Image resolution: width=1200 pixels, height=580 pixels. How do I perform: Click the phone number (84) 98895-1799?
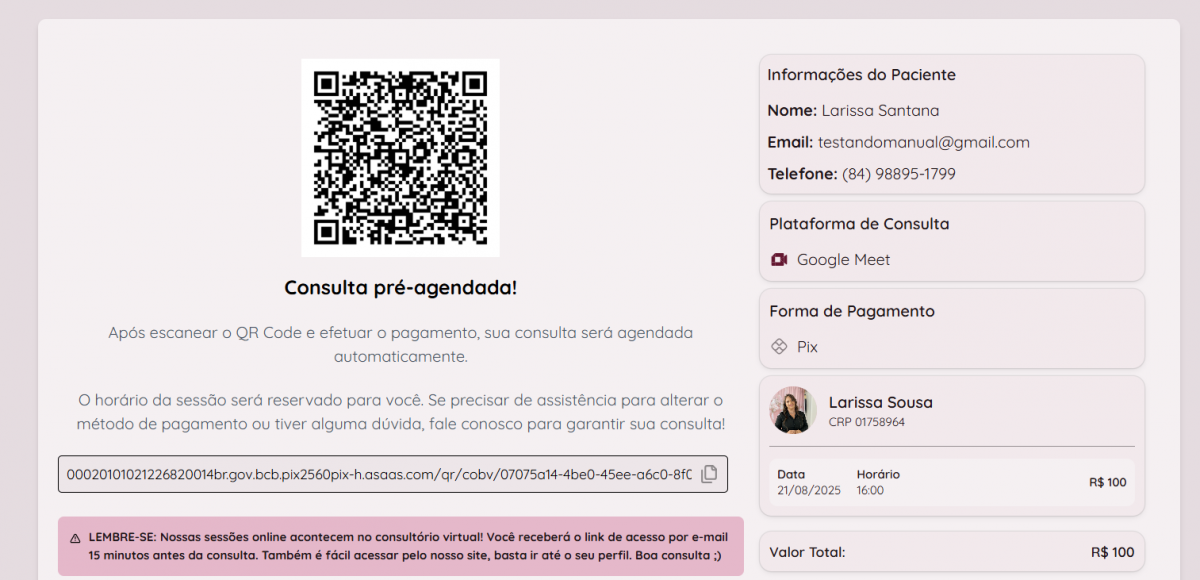(x=898, y=174)
